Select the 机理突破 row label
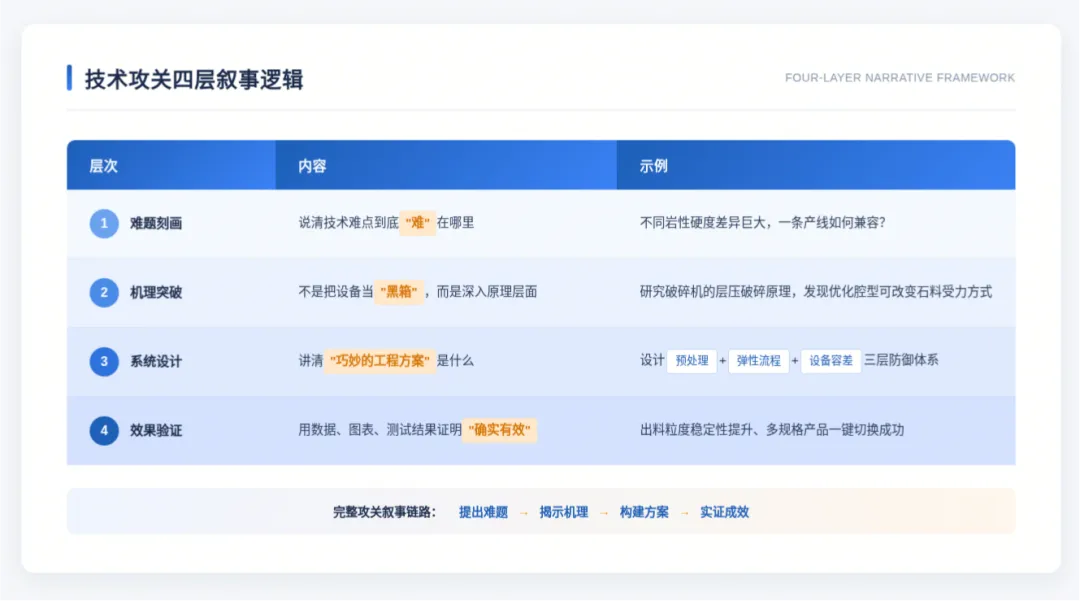This screenshot has width=1080, height=601. [156, 292]
